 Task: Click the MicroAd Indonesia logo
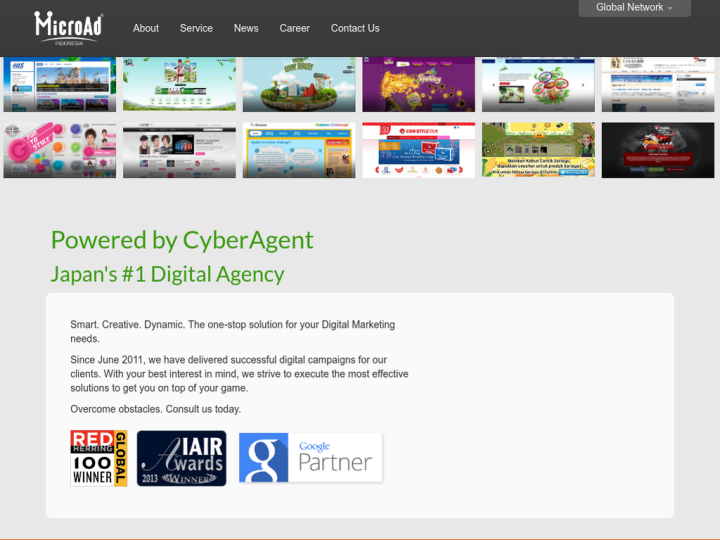[68, 27]
